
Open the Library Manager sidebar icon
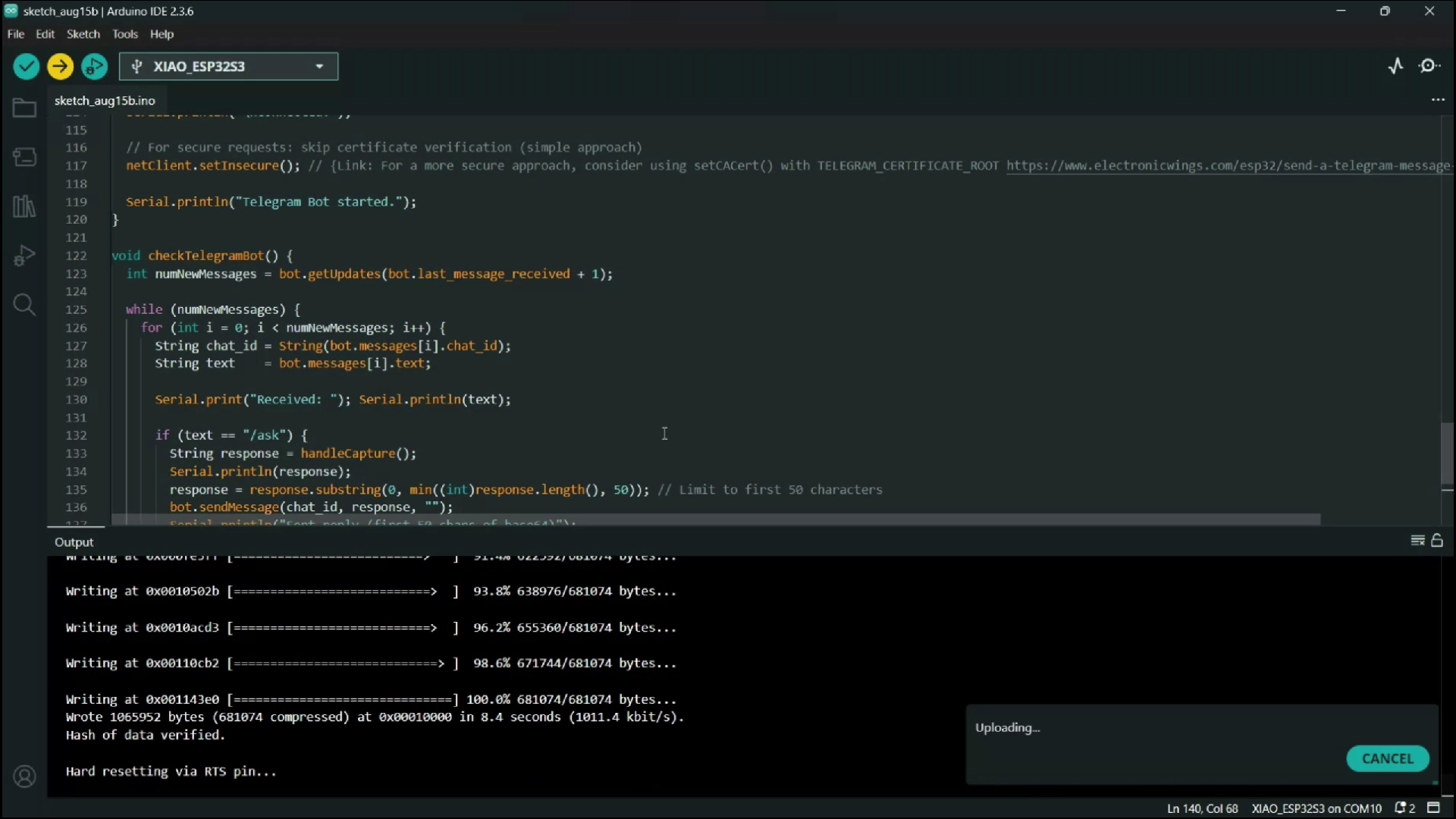(24, 206)
